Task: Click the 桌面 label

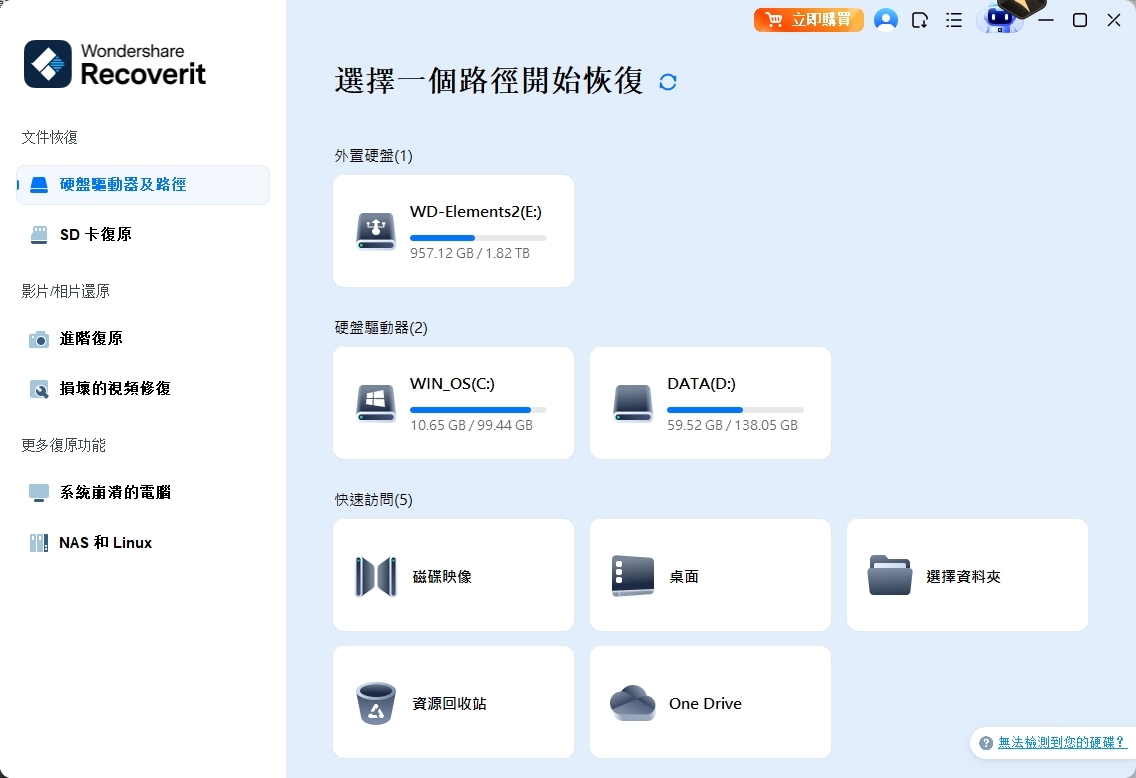Action: [684, 577]
